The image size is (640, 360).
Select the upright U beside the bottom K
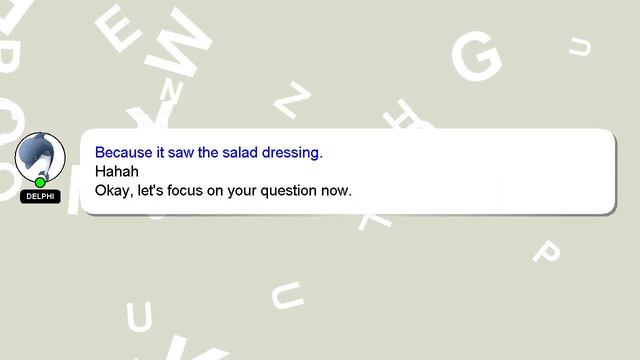[x=139, y=316]
